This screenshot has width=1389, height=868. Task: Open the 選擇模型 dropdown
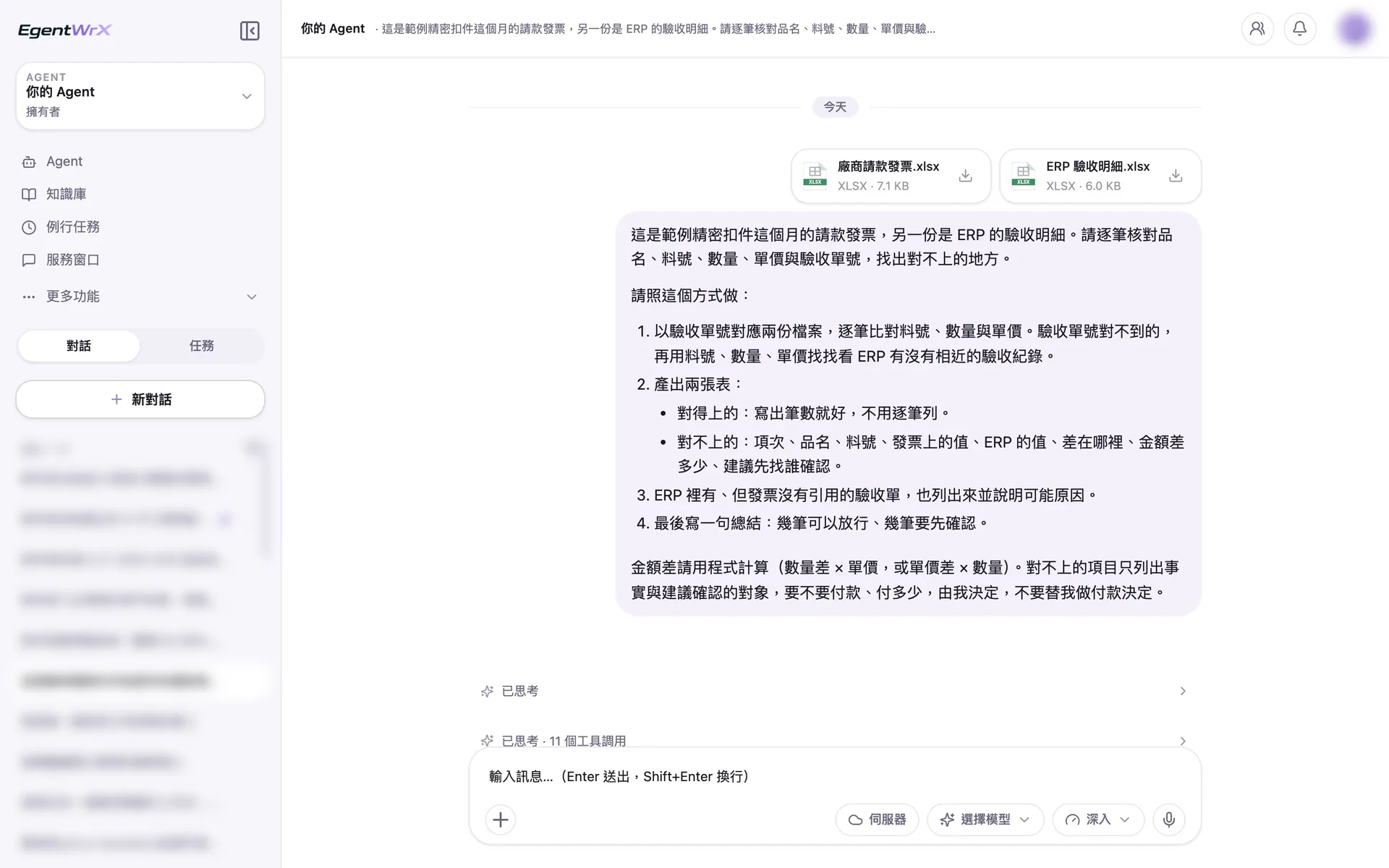(985, 820)
